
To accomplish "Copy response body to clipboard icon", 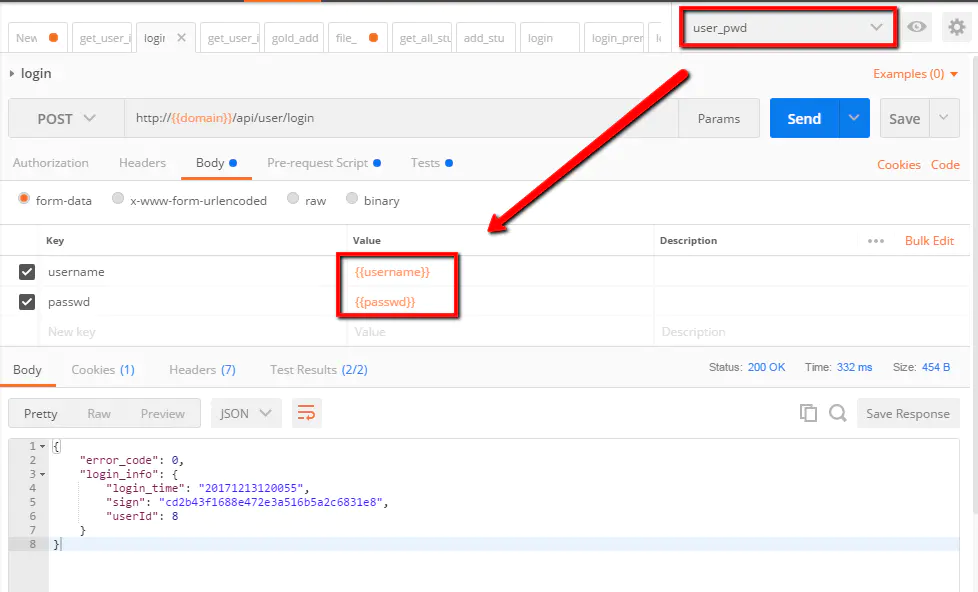I will (808, 413).
